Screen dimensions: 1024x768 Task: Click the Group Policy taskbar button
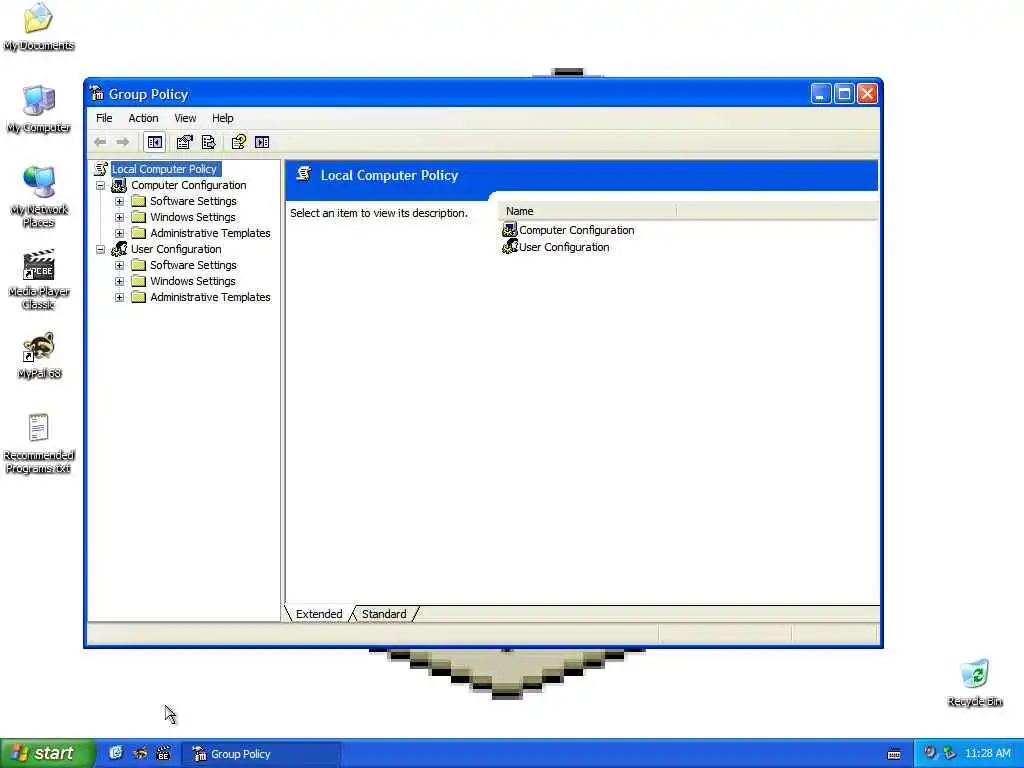click(261, 754)
